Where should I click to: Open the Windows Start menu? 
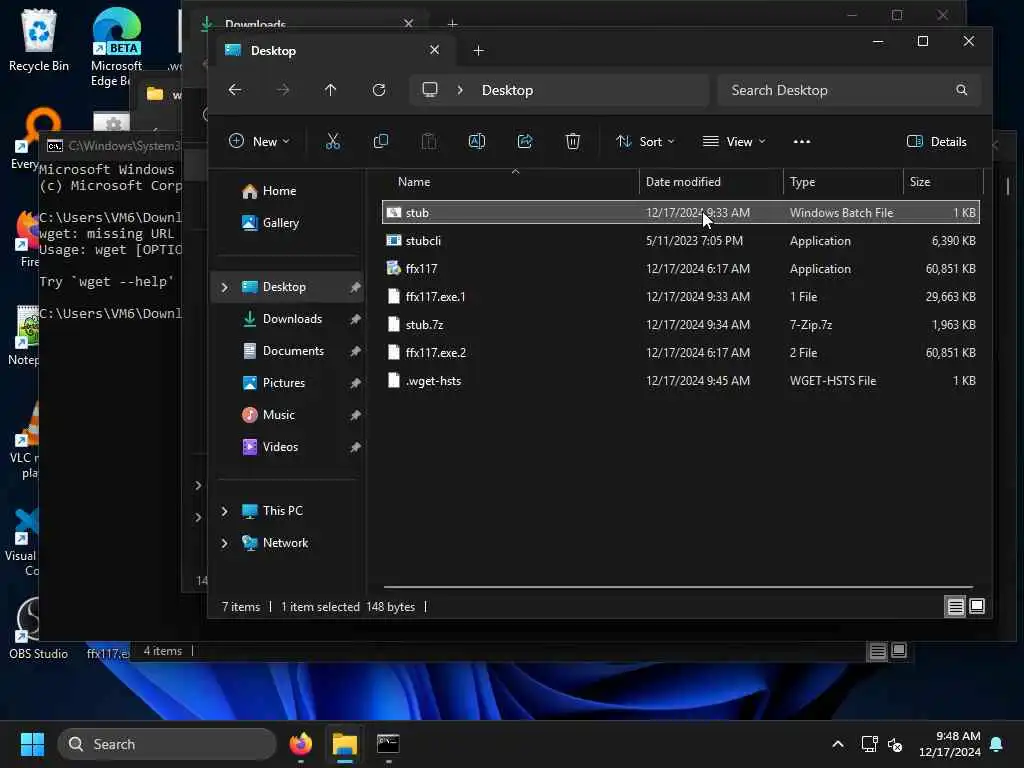(x=32, y=744)
